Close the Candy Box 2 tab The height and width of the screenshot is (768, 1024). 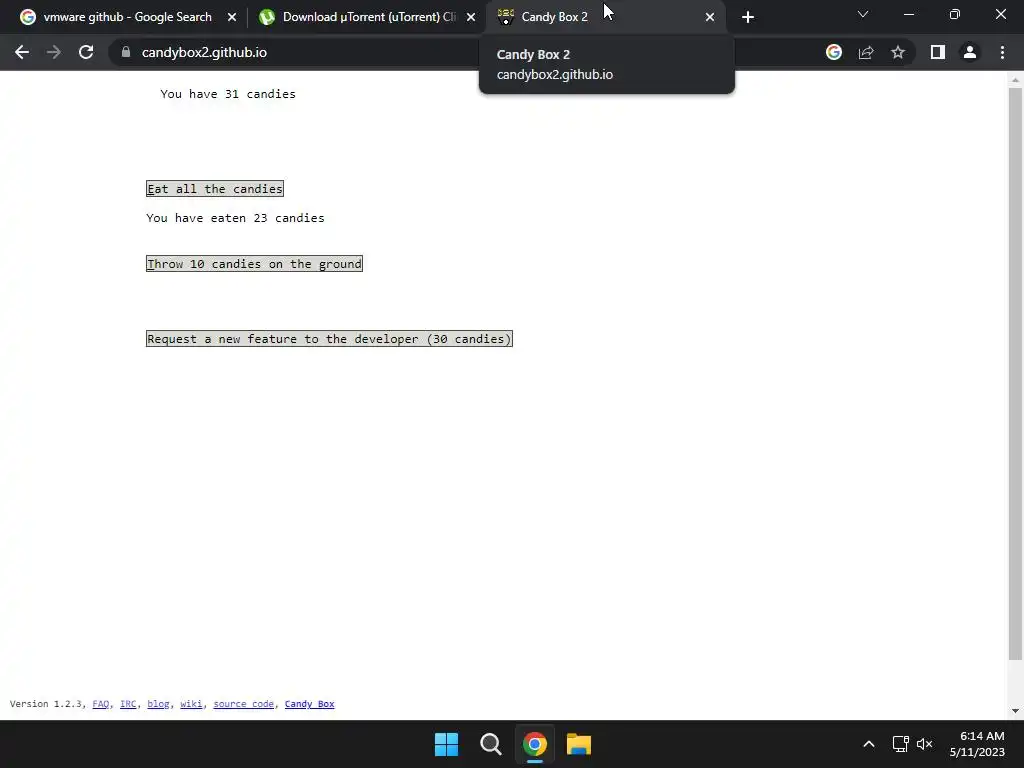click(x=710, y=17)
